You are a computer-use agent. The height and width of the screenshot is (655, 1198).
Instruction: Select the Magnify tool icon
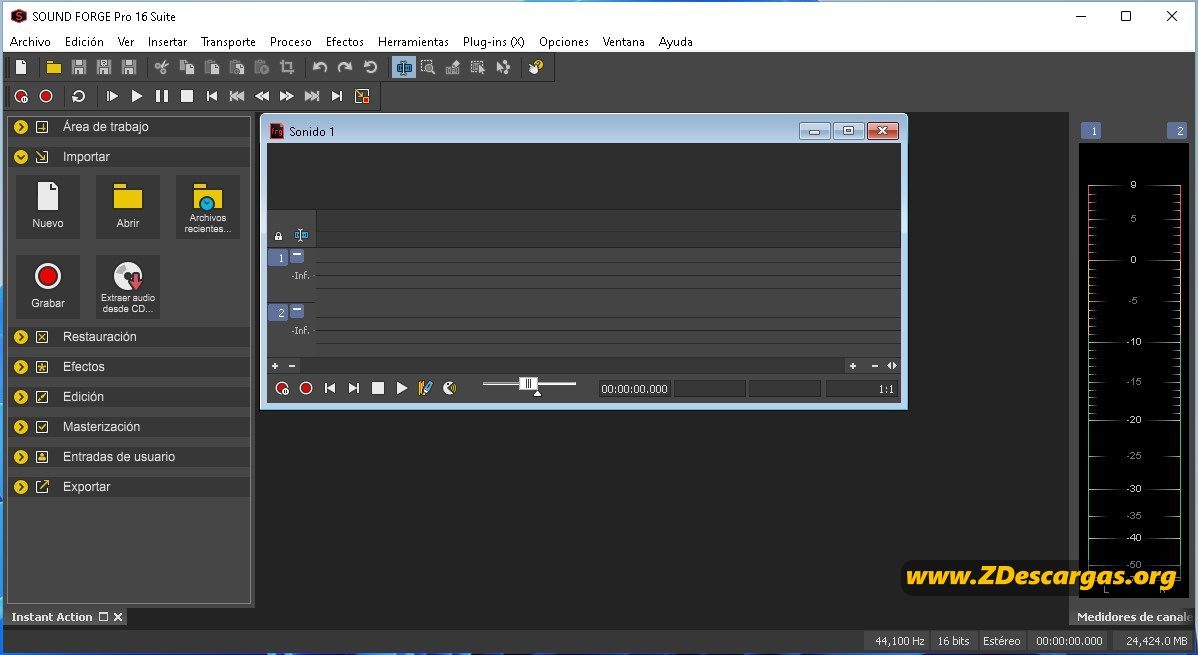point(428,67)
